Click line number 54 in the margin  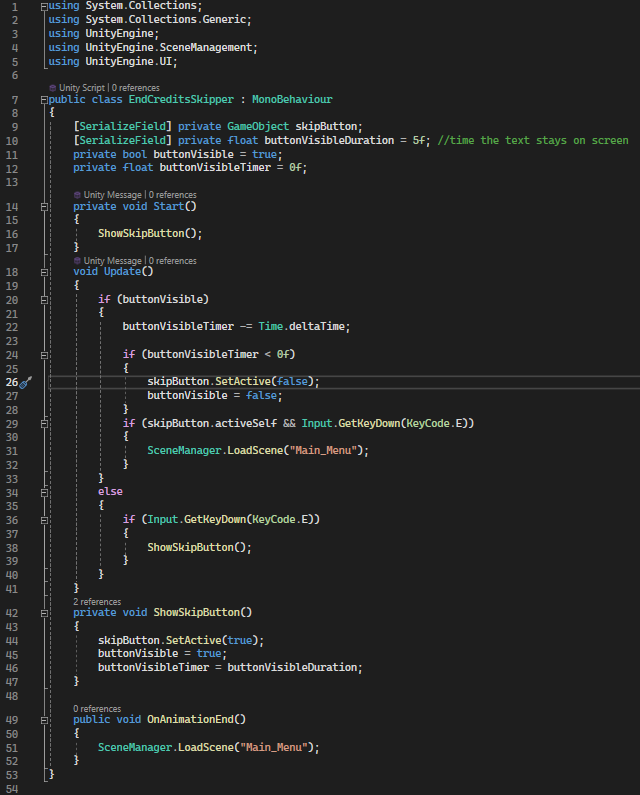(12, 789)
